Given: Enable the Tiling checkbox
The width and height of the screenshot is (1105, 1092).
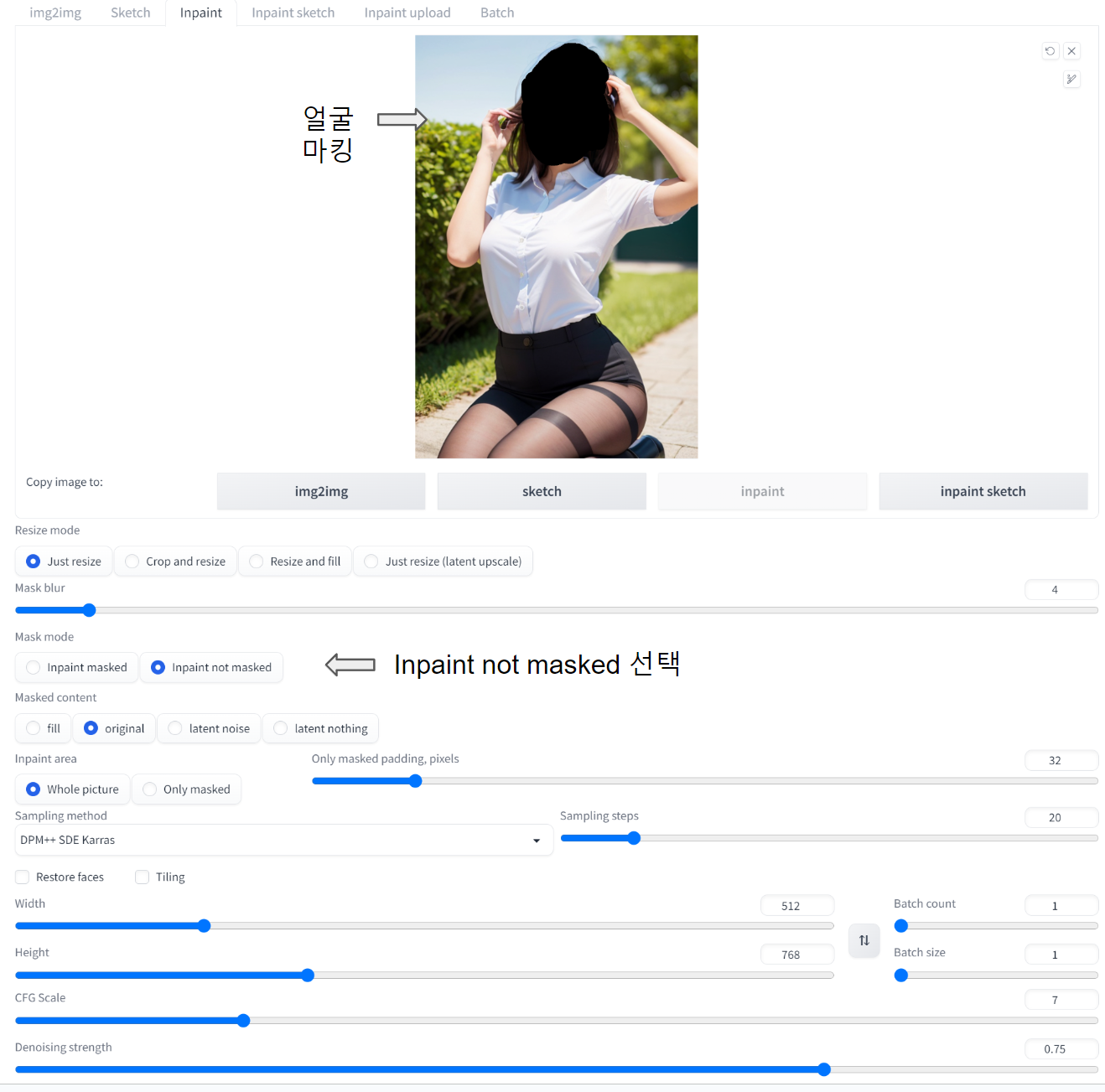Looking at the screenshot, I should click(143, 877).
